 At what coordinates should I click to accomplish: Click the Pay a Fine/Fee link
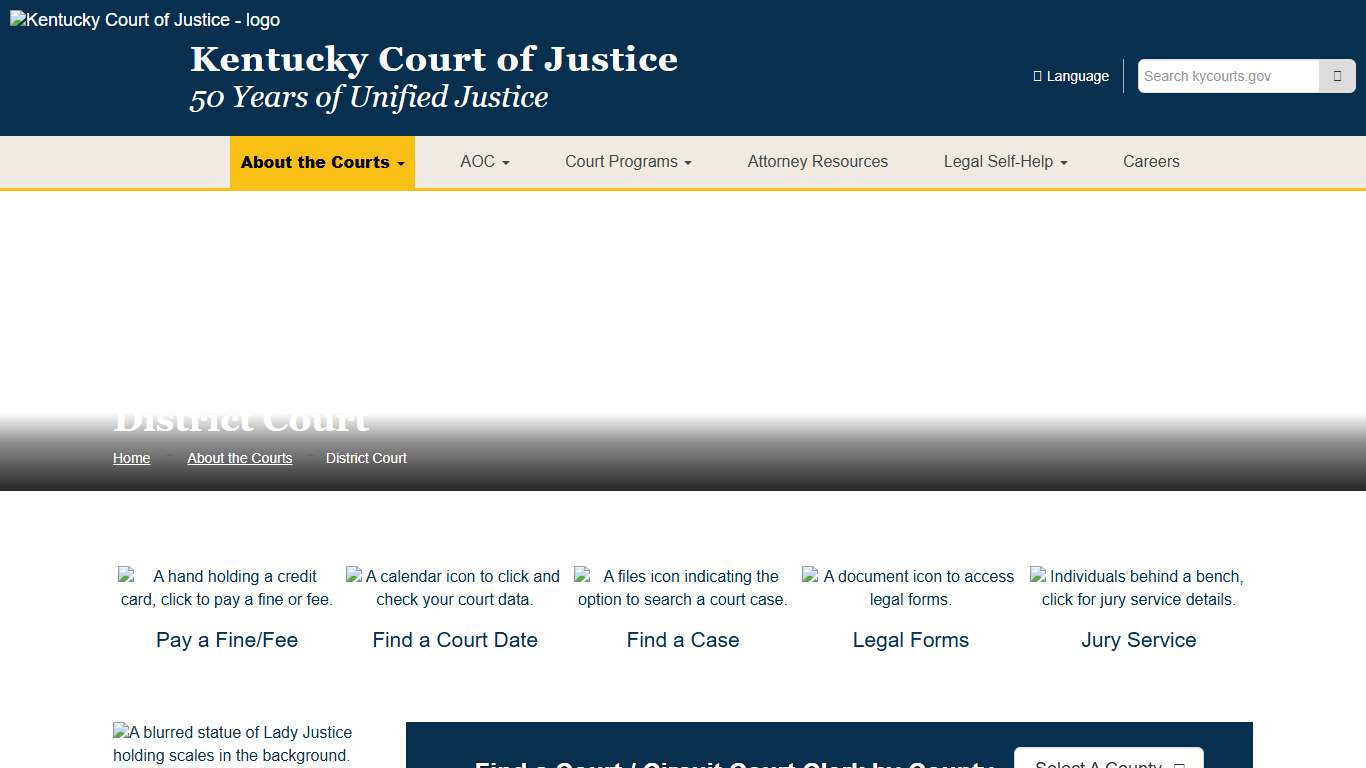[x=226, y=639]
